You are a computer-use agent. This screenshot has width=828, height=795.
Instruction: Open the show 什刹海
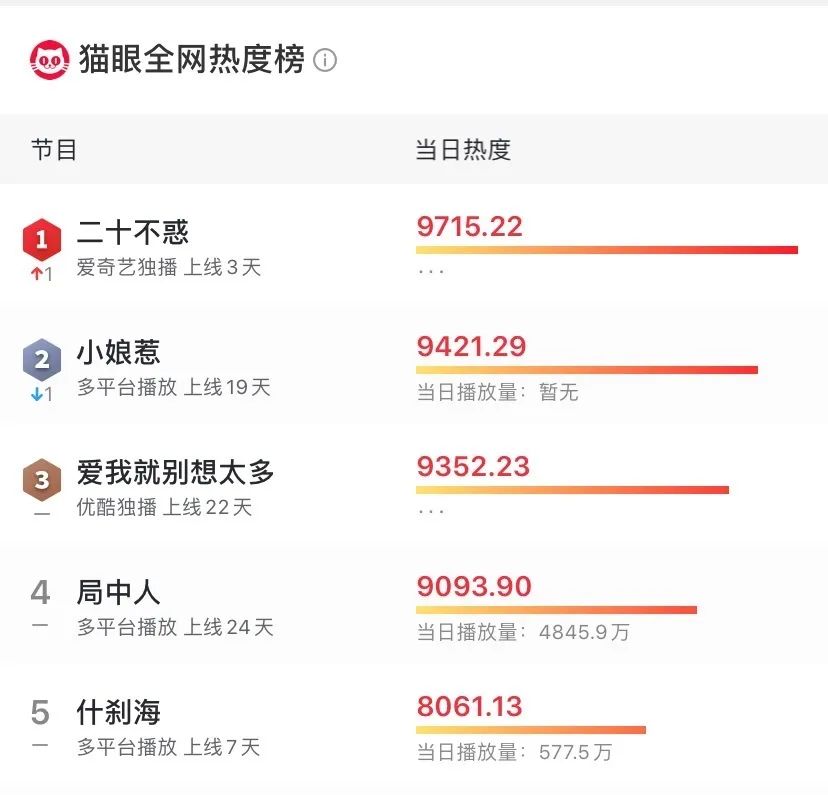pyautogui.click(x=122, y=712)
